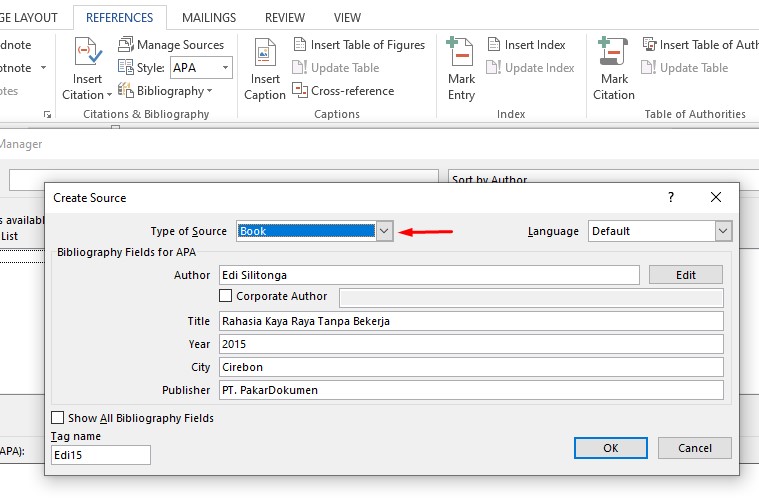Check Show All Bibliography Fields
This screenshot has width=759, height=504.
58,417
